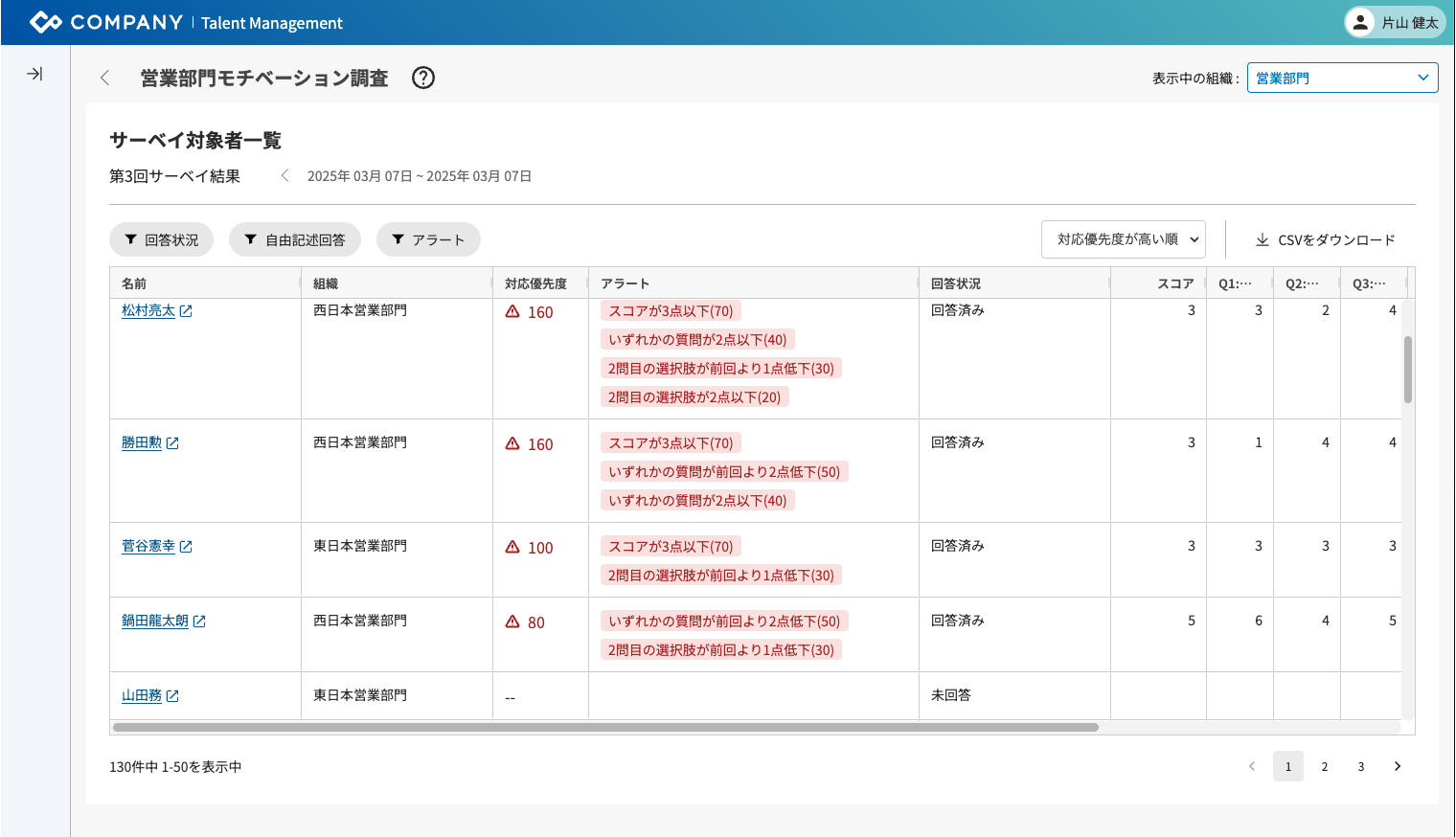Open 勝田勲's profile link
Screen dimensions: 1456x837
(142, 442)
